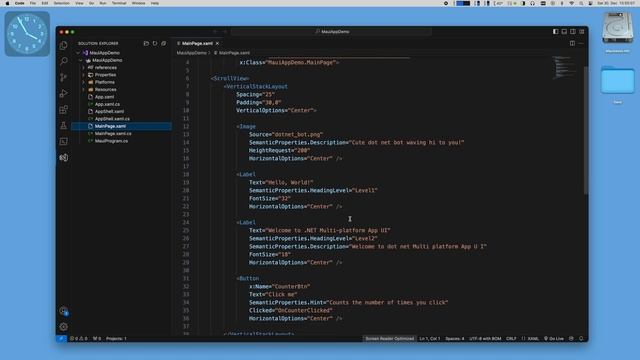Toggle the secondary side bar
Image resolution: width=640 pixels, height=360 pixels.
tap(573, 31)
